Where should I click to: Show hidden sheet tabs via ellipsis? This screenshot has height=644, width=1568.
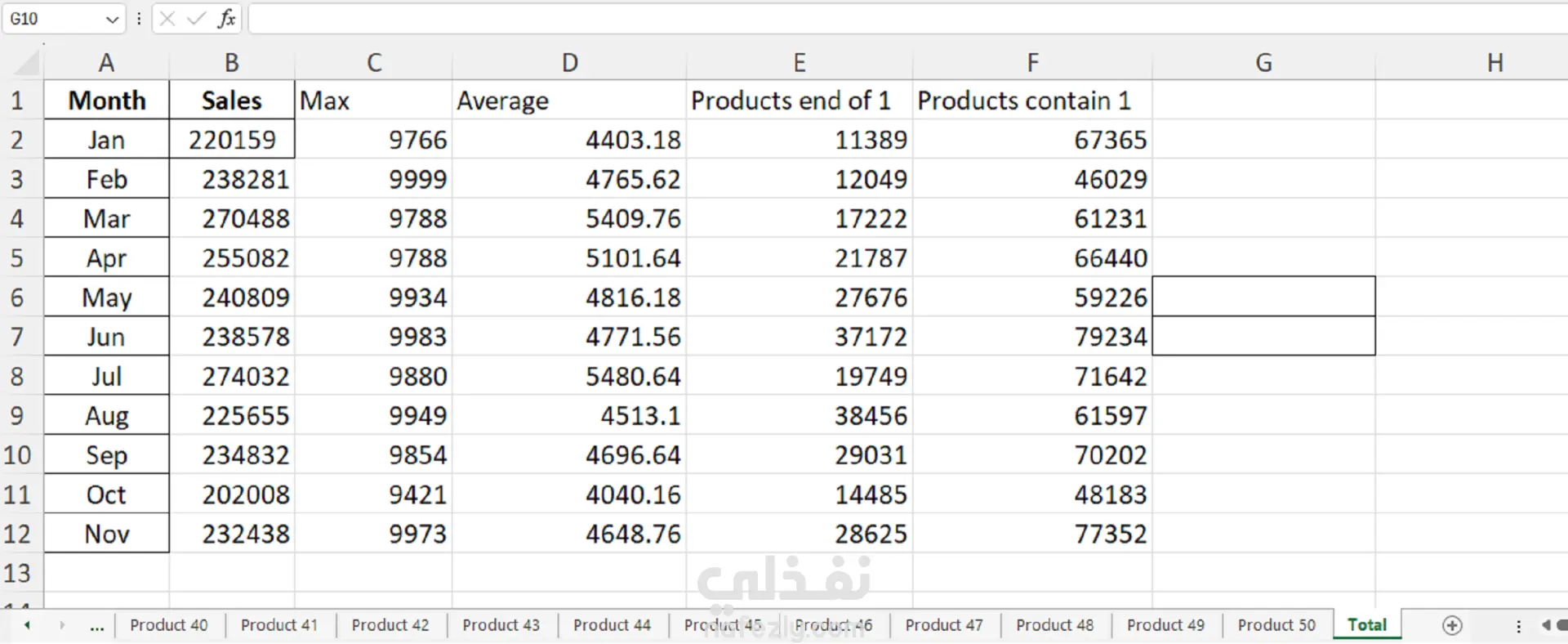pos(97,626)
